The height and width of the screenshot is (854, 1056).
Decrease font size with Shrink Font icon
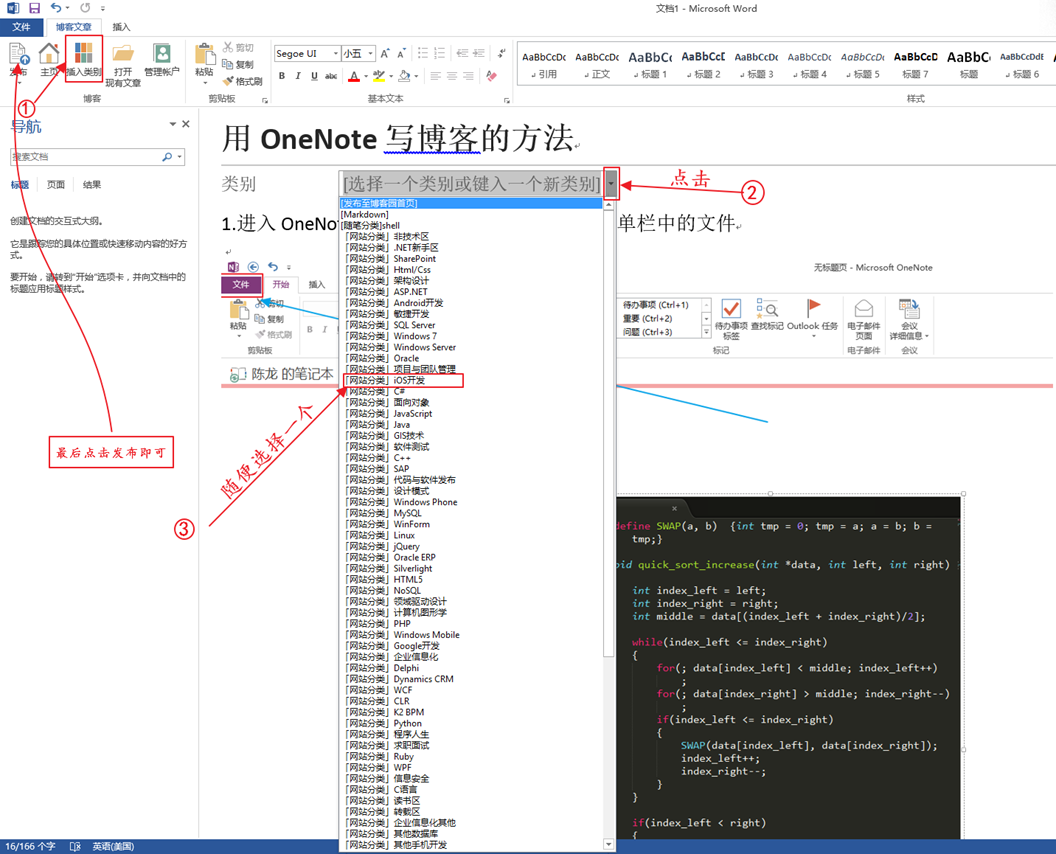click(x=401, y=53)
